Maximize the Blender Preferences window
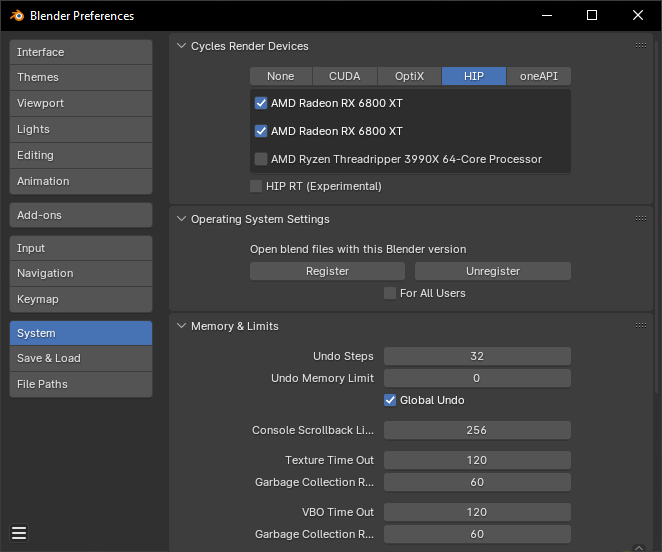662x552 pixels. coord(592,16)
